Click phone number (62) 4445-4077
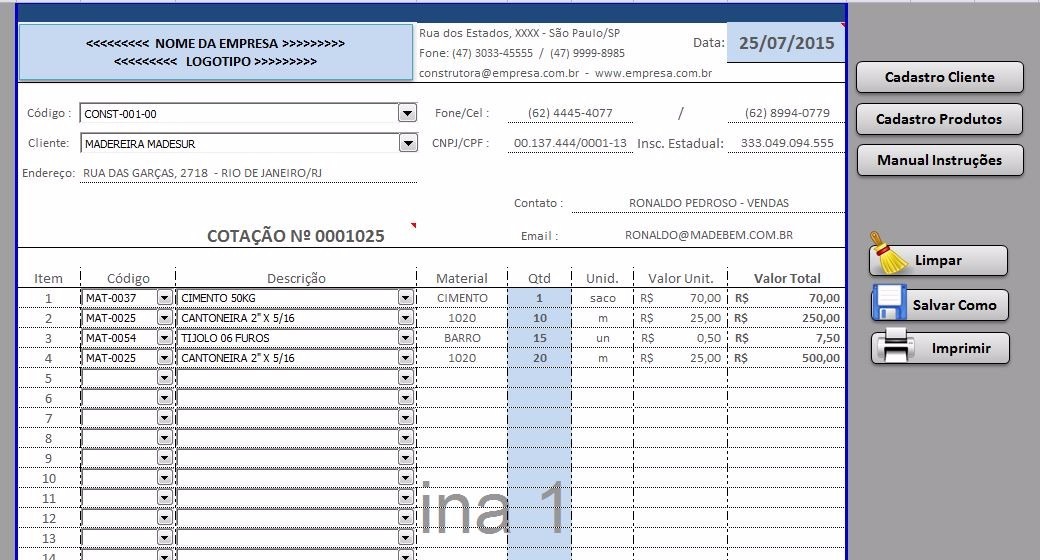 pyautogui.click(x=570, y=113)
